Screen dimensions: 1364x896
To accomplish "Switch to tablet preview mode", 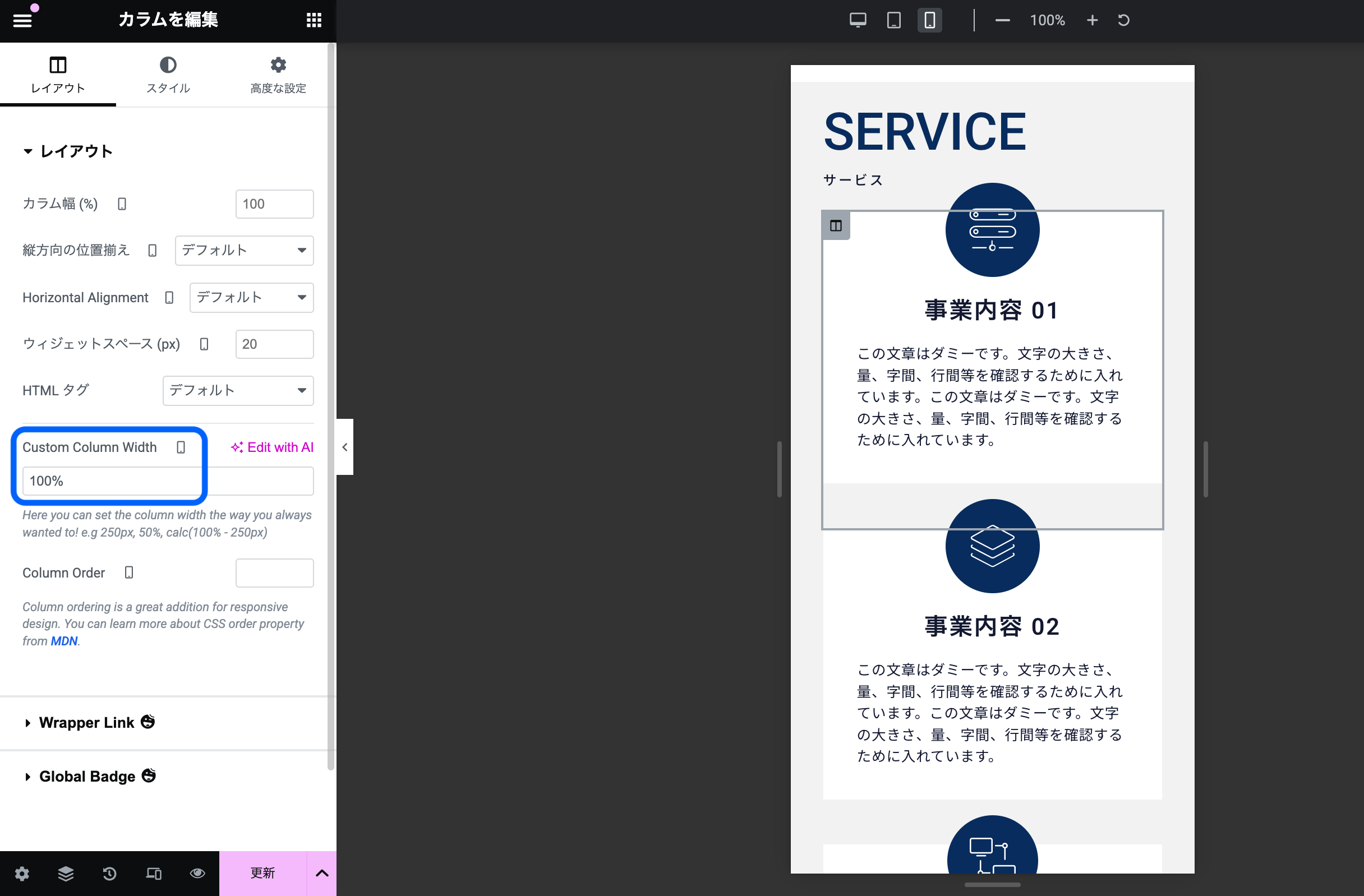I will tap(893, 21).
